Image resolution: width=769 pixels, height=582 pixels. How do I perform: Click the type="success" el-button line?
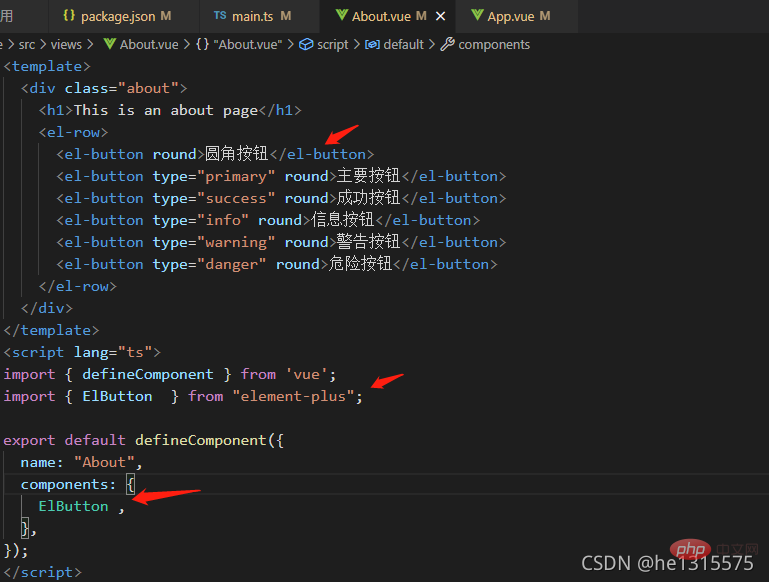[x=281, y=198]
